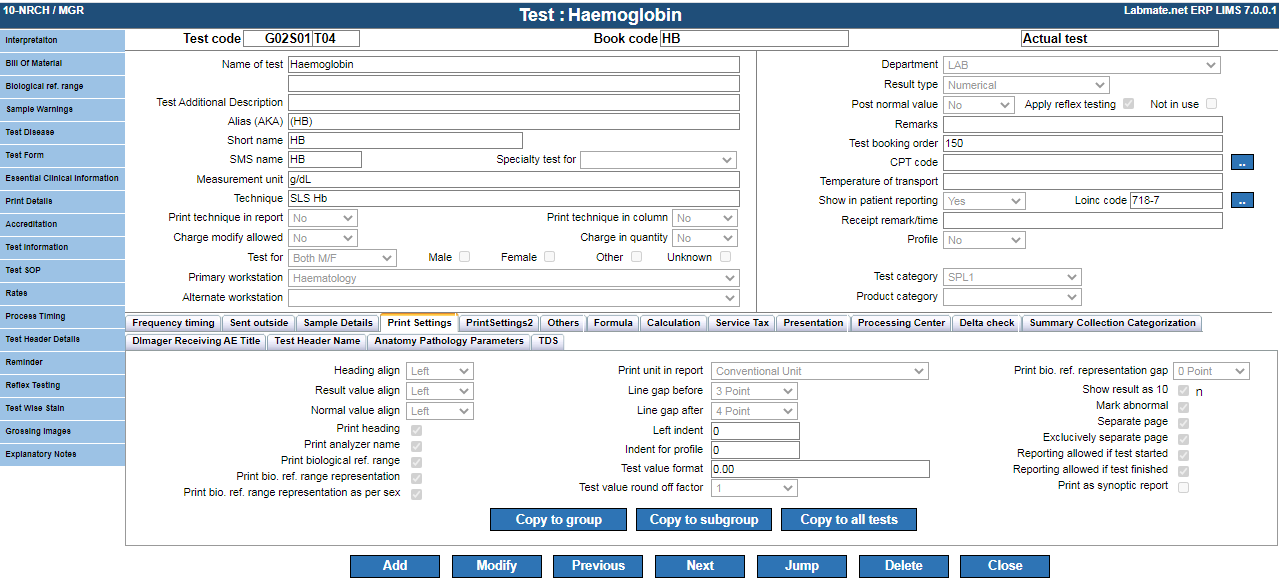
Task: Open the Line gap before dropdown
Action: coord(754,391)
